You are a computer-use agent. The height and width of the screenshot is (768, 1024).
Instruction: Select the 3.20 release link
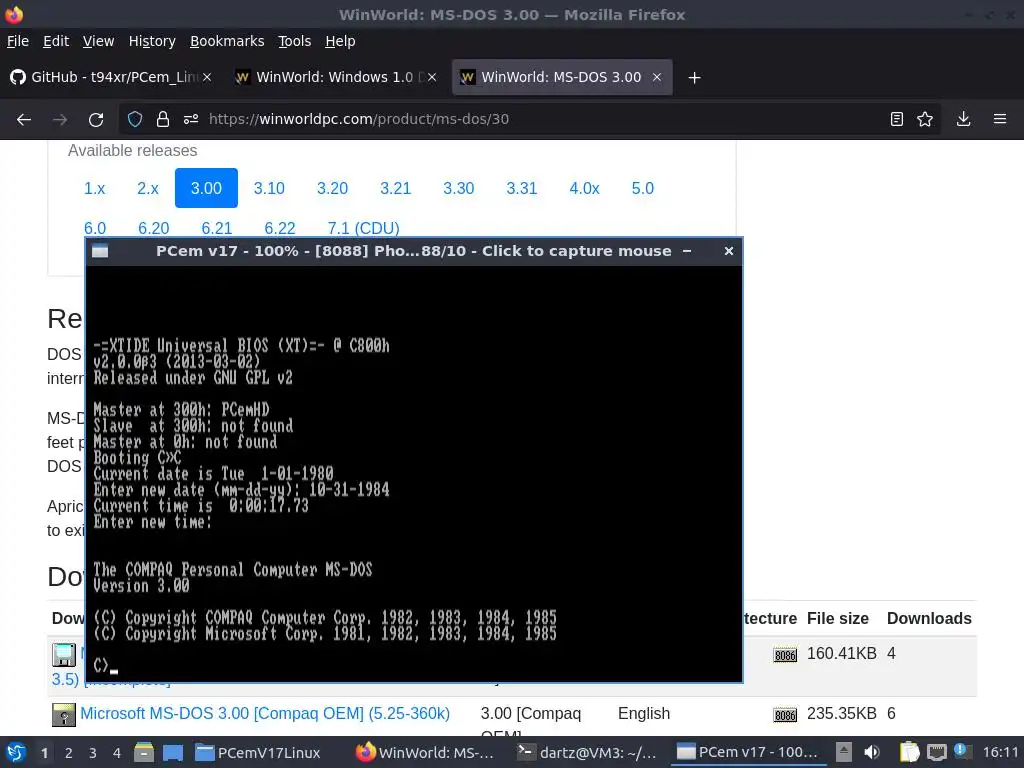[332, 188]
